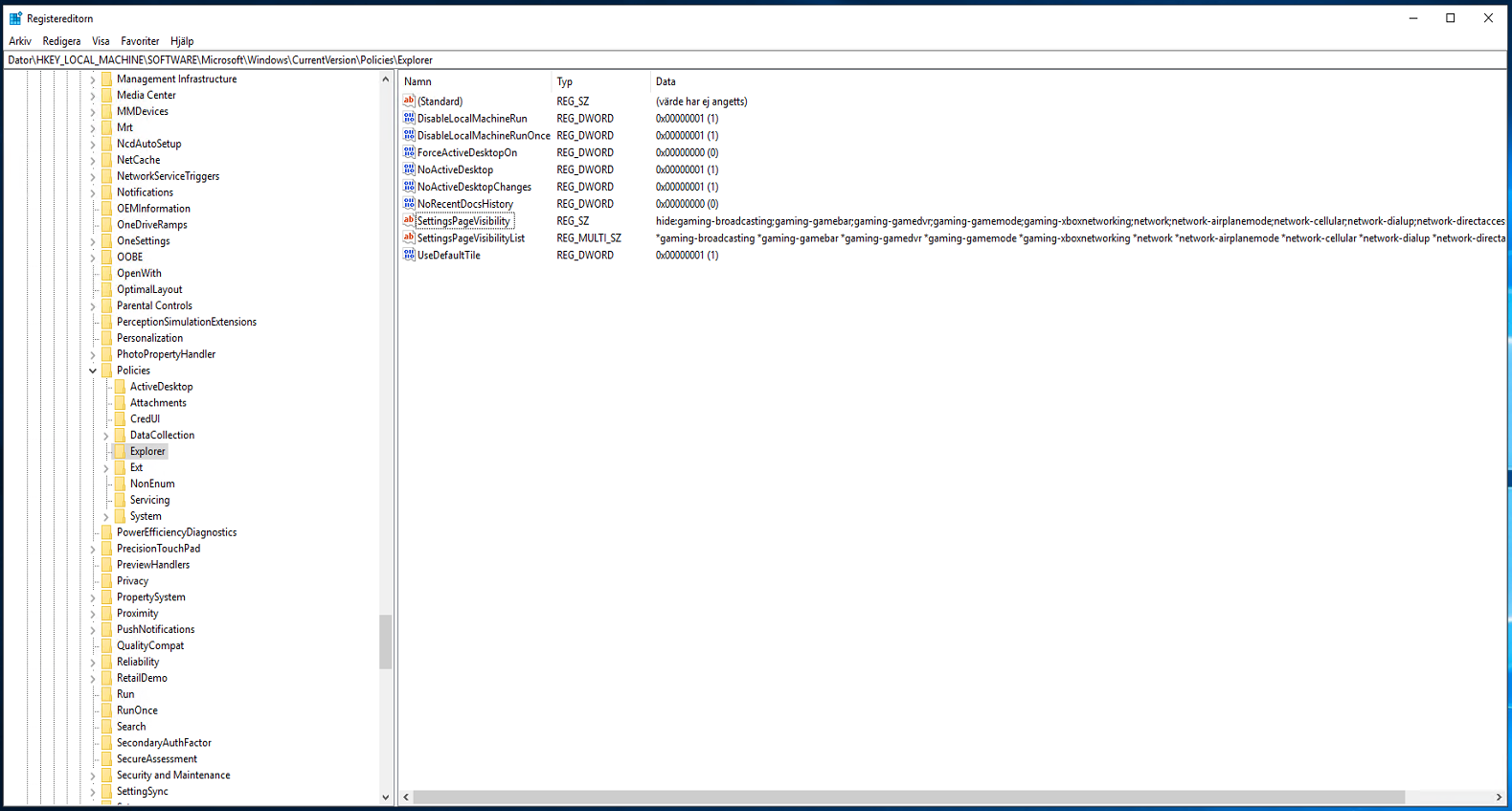Expand the System subkey under Policies
Screen dimensions: 1512x811
[106, 517]
